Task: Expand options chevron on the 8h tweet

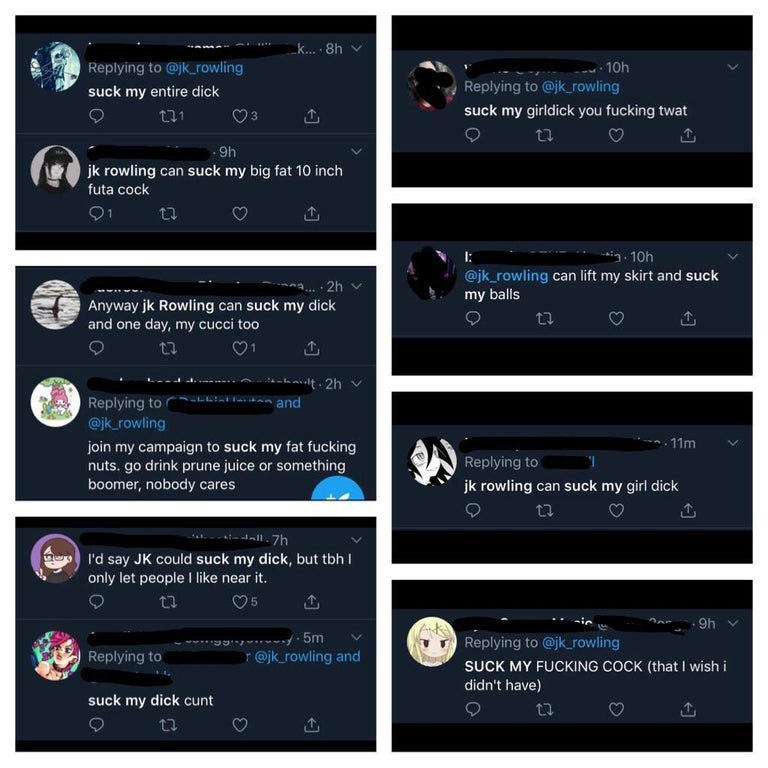Action: coord(357,48)
